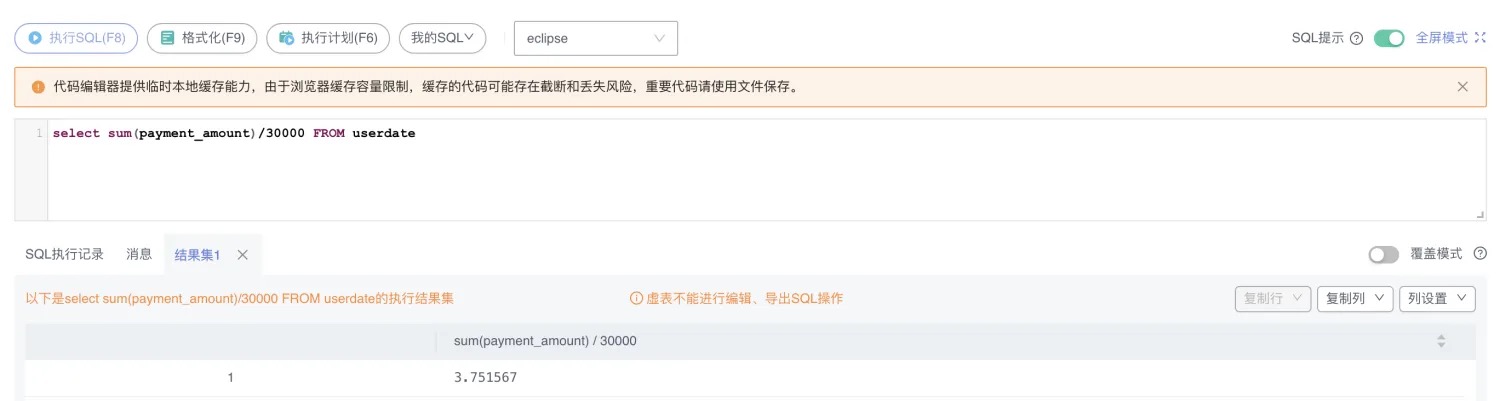
Task: Close the 结果集1 tab
Action: pos(242,255)
